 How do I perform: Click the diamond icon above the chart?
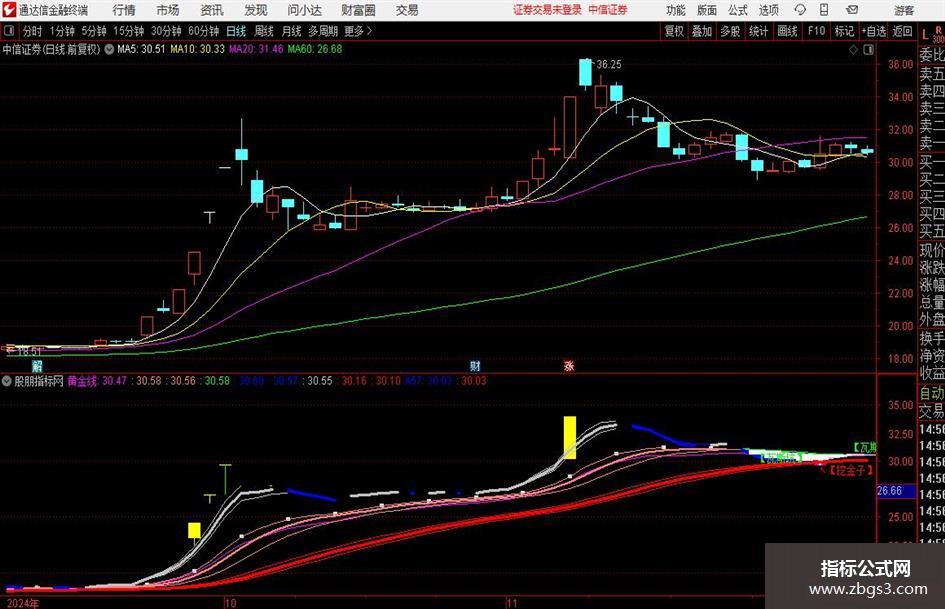pos(853,49)
